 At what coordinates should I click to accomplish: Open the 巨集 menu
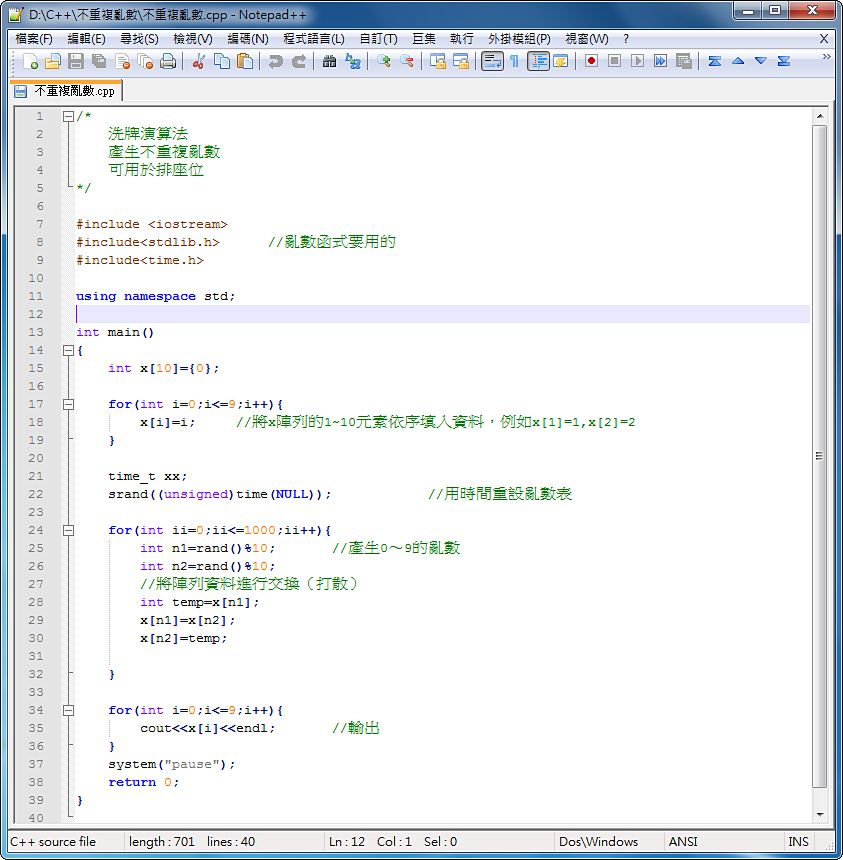click(423, 39)
